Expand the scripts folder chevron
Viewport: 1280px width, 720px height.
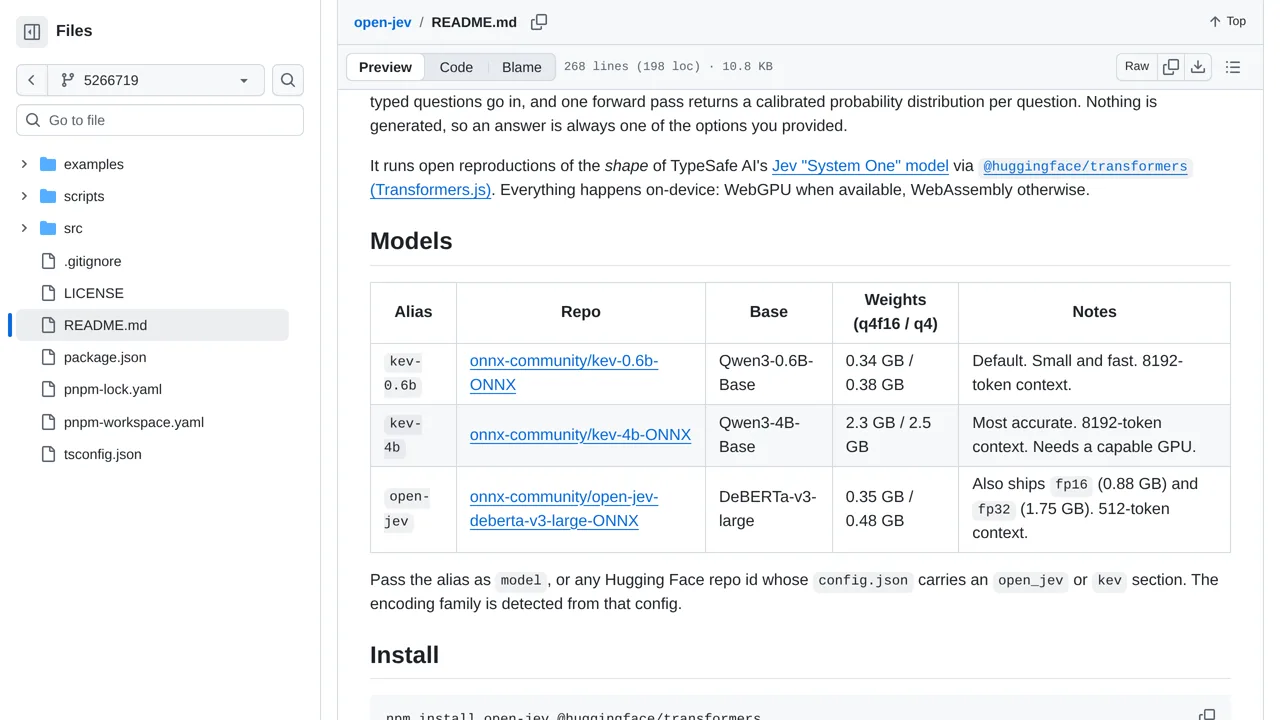click(24, 196)
